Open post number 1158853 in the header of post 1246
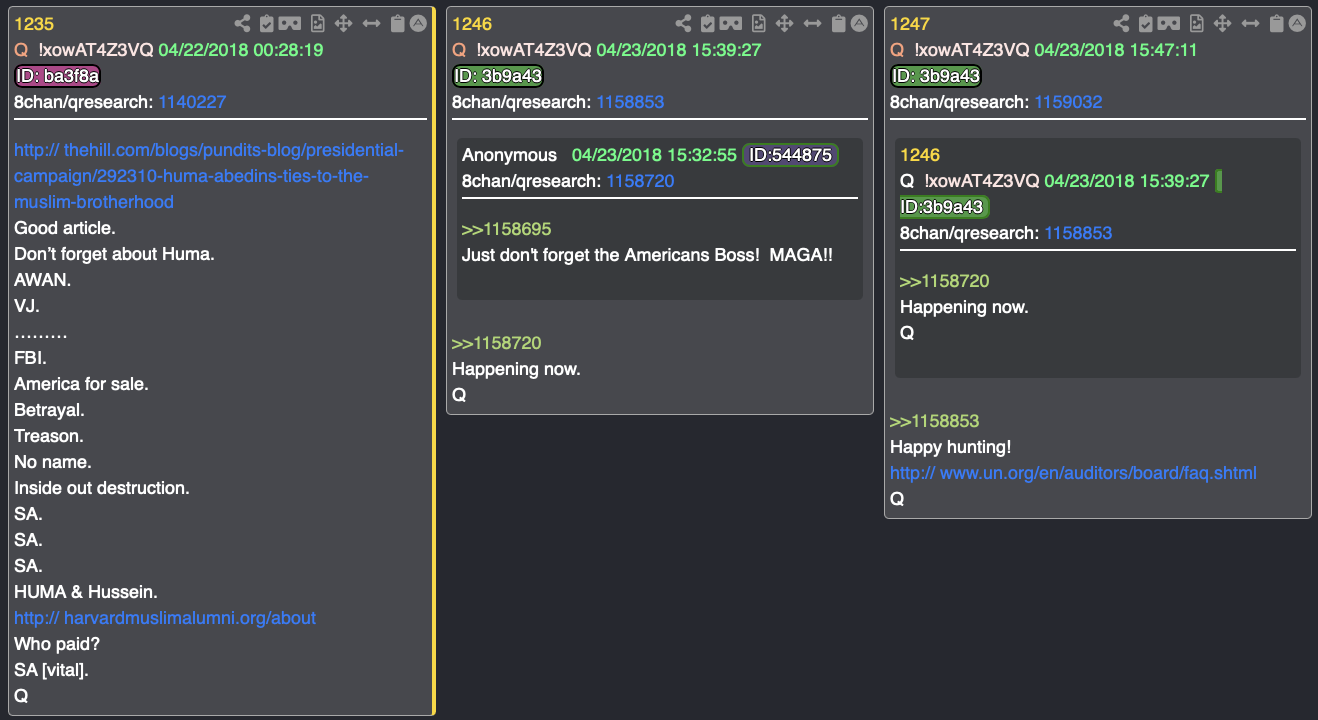This screenshot has height=720, width=1318. [630, 102]
